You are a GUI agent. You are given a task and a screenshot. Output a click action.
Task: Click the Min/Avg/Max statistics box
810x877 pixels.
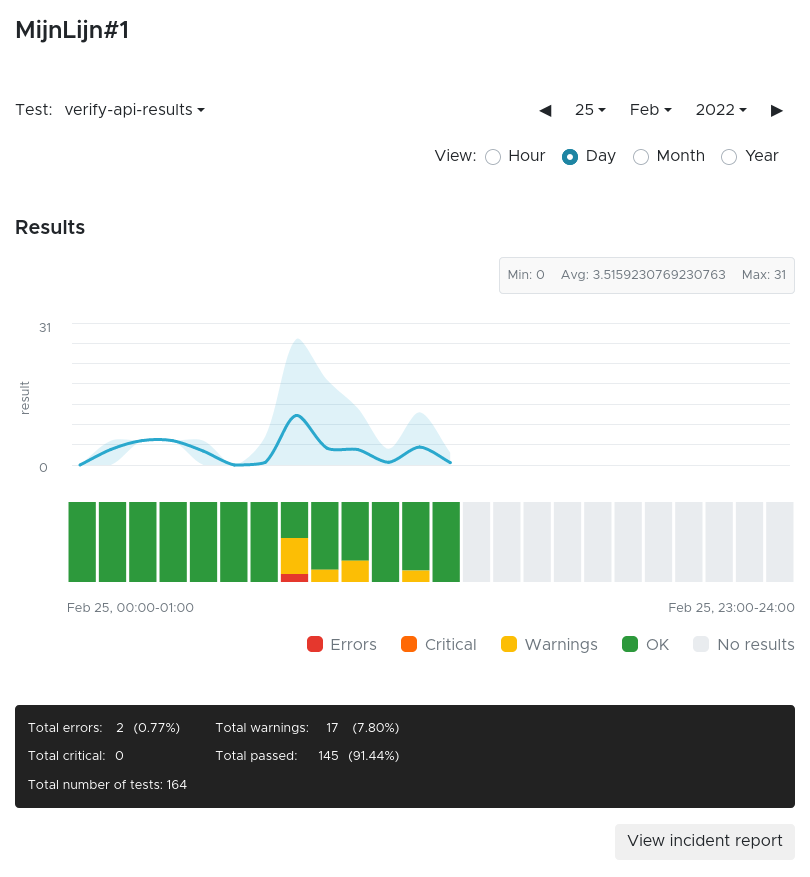coord(646,274)
